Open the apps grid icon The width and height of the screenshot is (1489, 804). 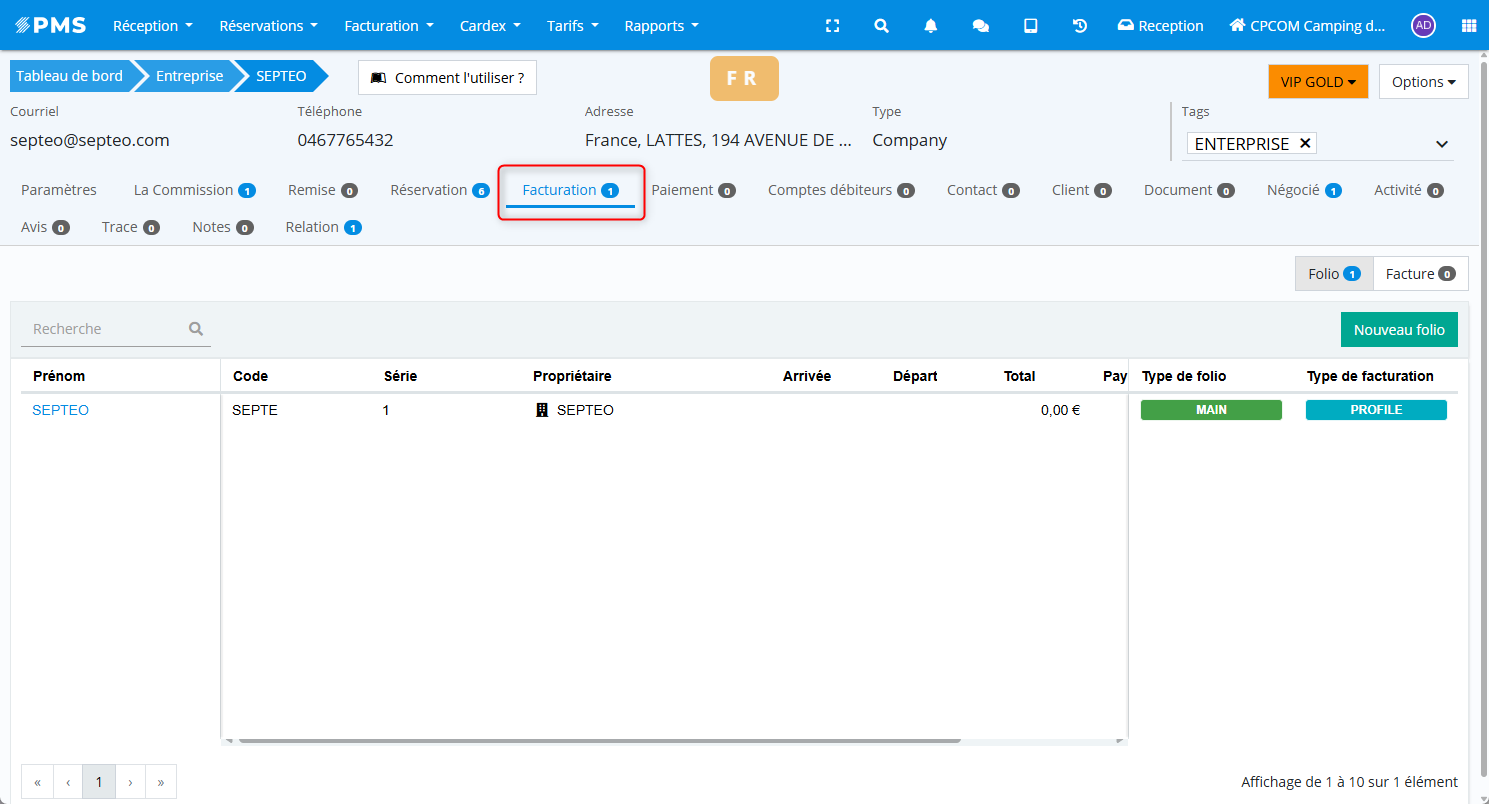(x=1468, y=26)
